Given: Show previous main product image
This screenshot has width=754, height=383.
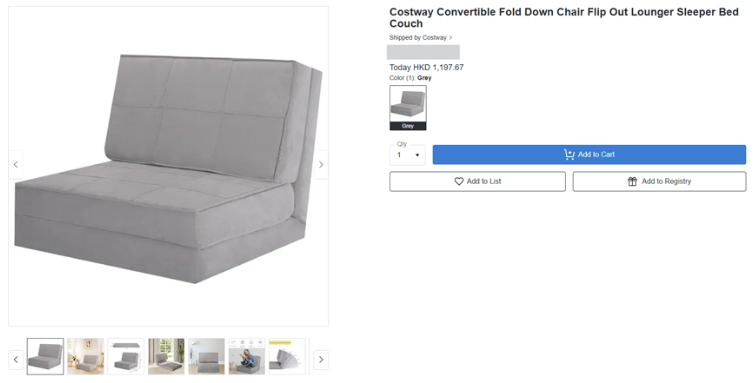Looking at the screenshot, I should point(16,165).
